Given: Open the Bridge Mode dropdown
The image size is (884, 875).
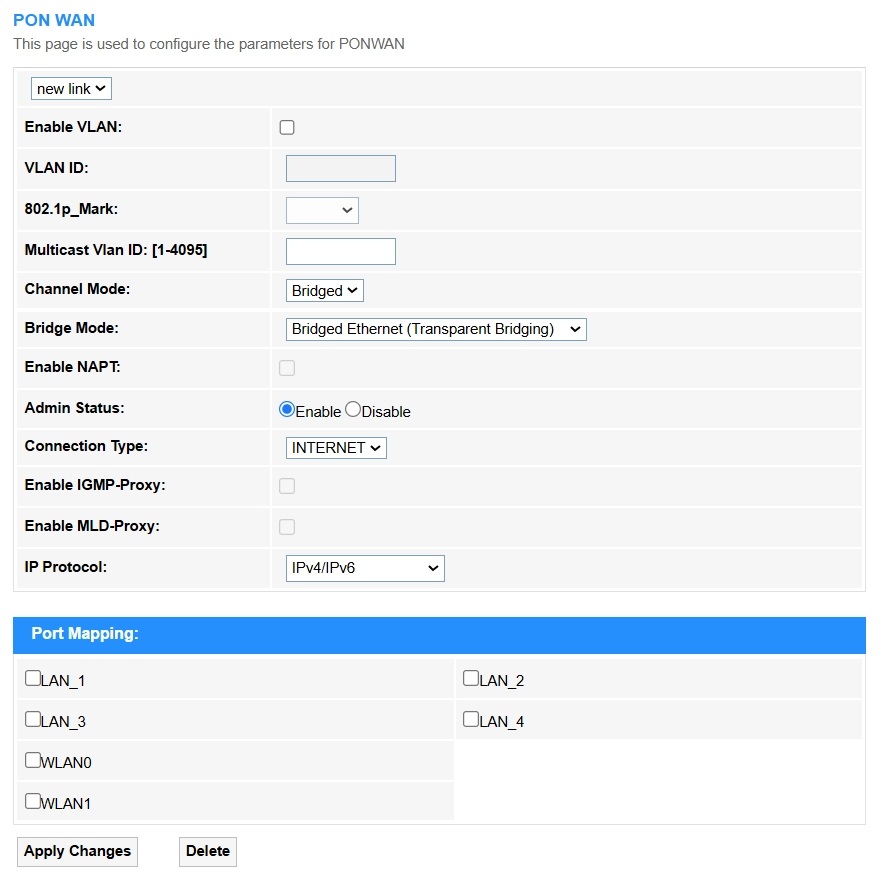Looking at the screenshot, I should (436, 329).
